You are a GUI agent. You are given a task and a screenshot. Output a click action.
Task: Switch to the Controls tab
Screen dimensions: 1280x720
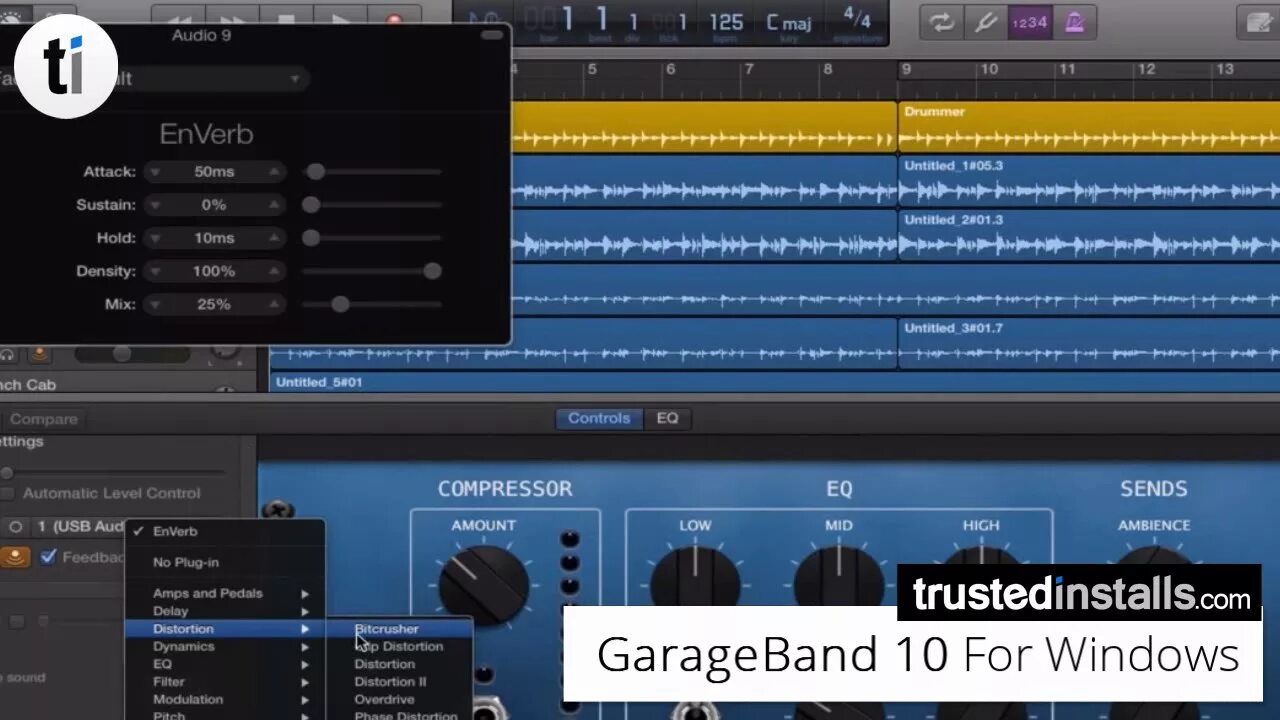[x=599, y=418]
